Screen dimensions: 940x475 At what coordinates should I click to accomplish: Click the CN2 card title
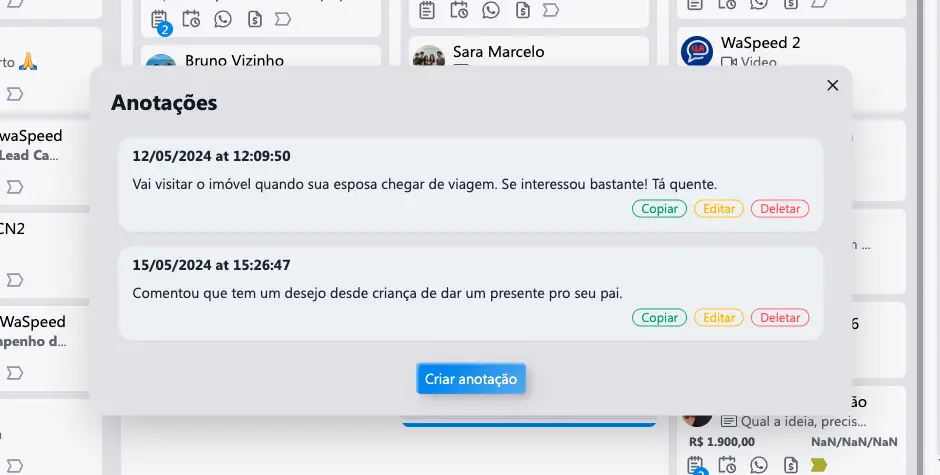pyautogui.click(x=12, y=229)
